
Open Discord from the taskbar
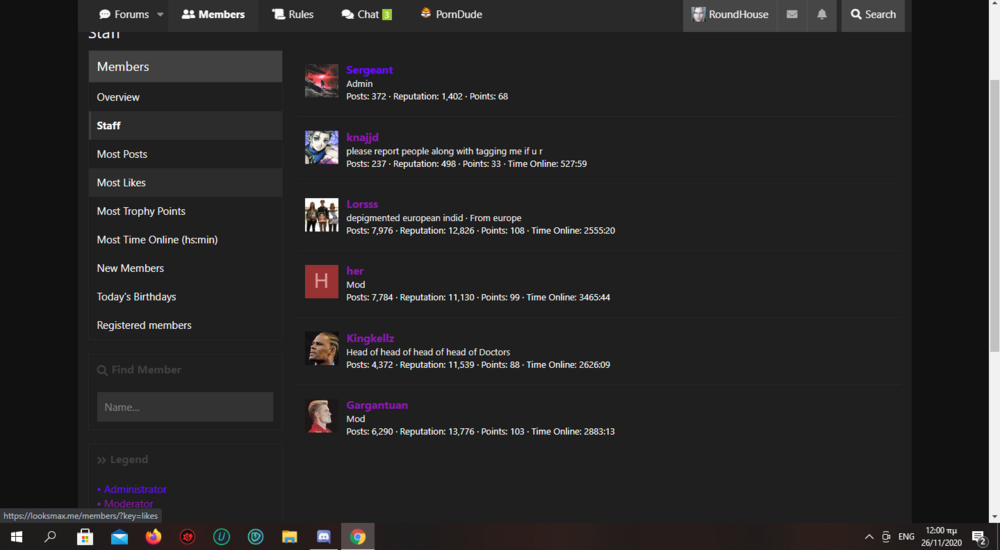click(x=323, y=537)
